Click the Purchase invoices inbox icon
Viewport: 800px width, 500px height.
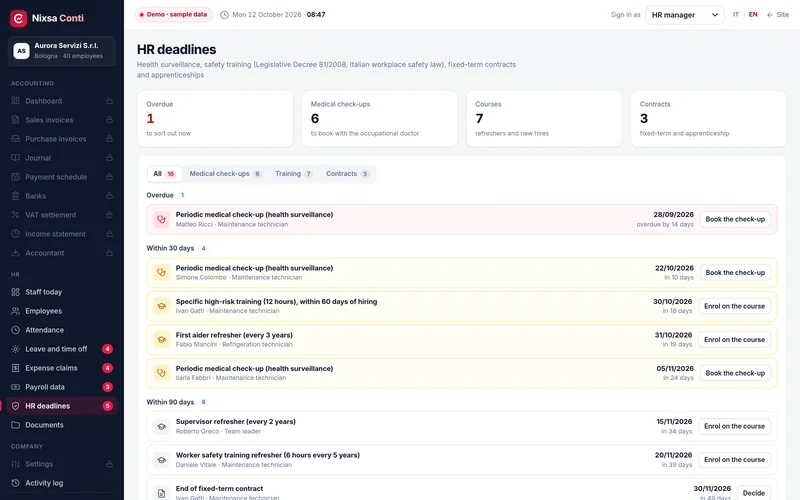[x=15, y=139]
